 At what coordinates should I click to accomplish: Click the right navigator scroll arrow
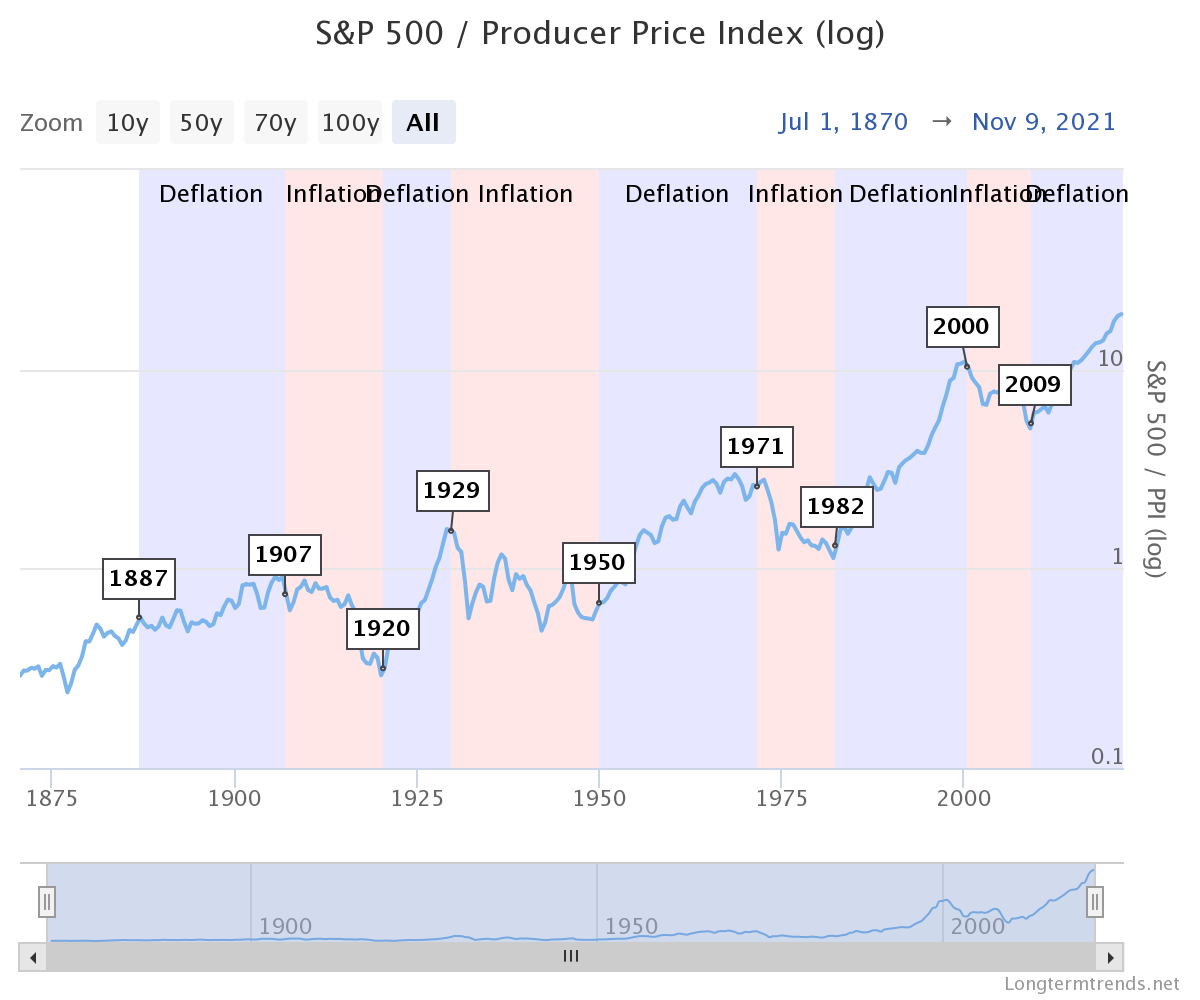pos(1109,957)
